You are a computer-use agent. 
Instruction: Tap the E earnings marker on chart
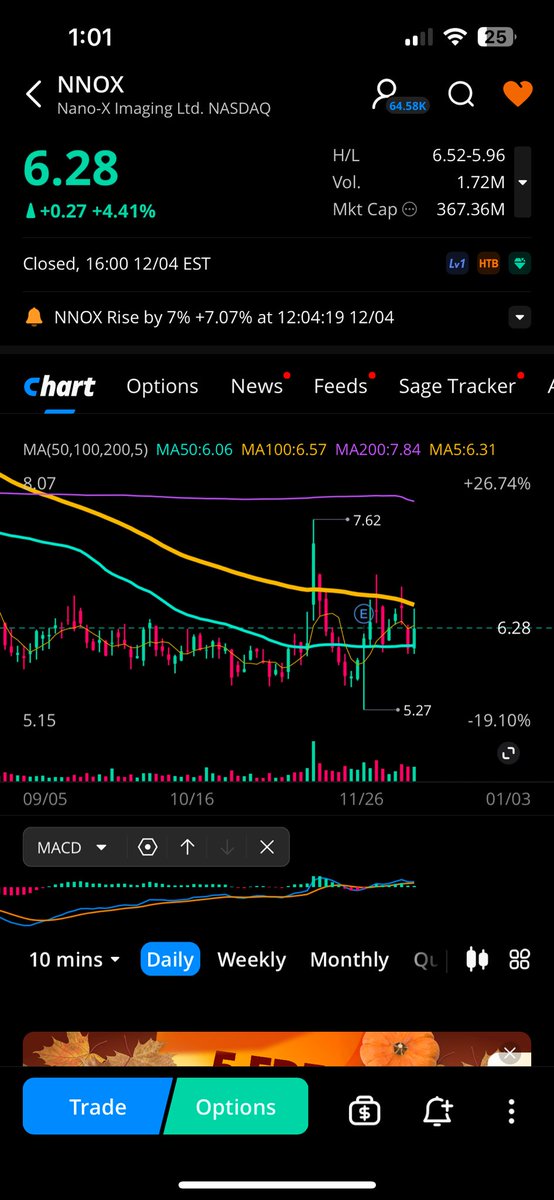point(362,613)
